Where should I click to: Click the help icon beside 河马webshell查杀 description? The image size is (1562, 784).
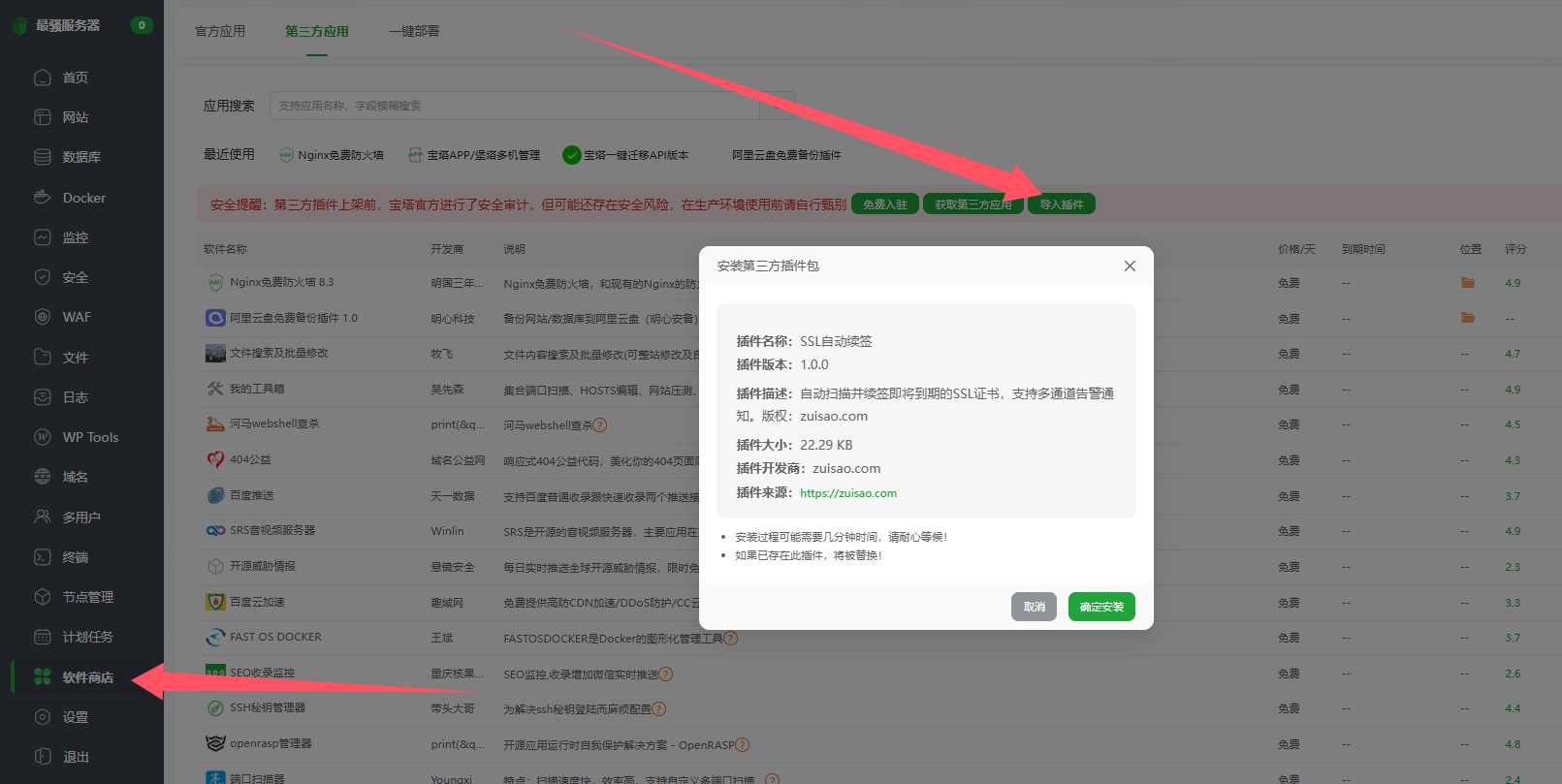600,425
